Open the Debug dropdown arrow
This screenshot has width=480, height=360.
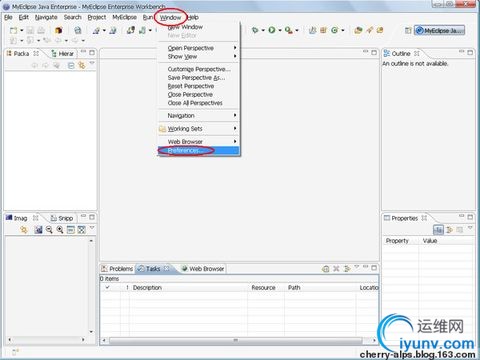[263, 30]
